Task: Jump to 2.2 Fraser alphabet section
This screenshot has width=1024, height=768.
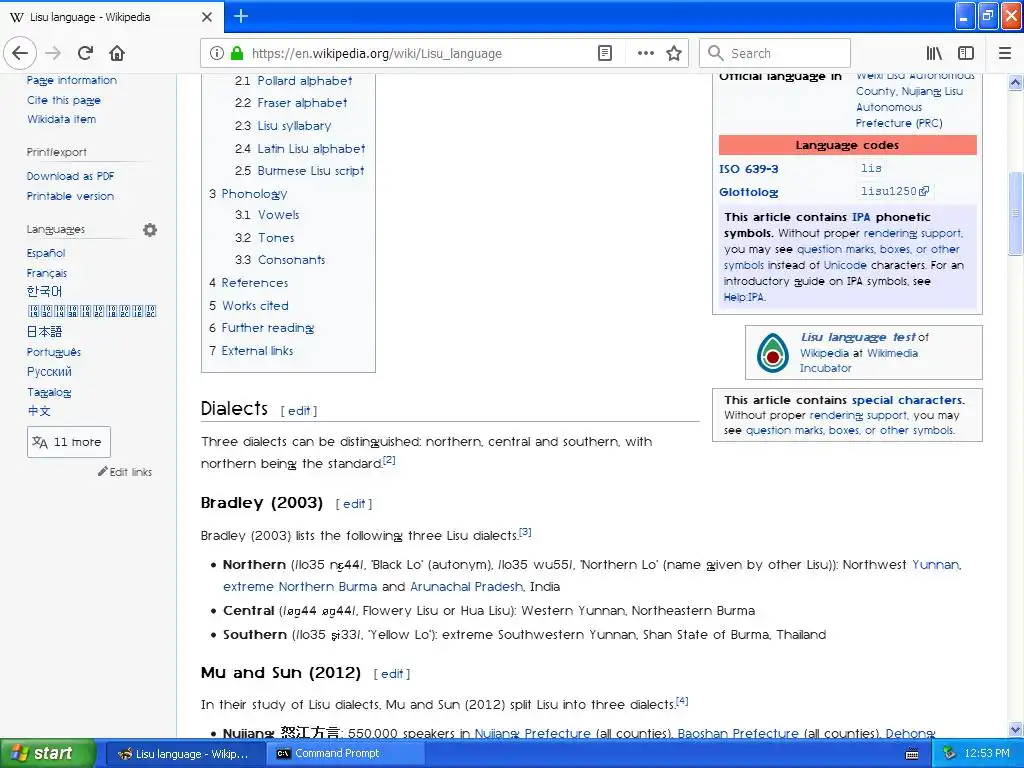Action: 291,103
